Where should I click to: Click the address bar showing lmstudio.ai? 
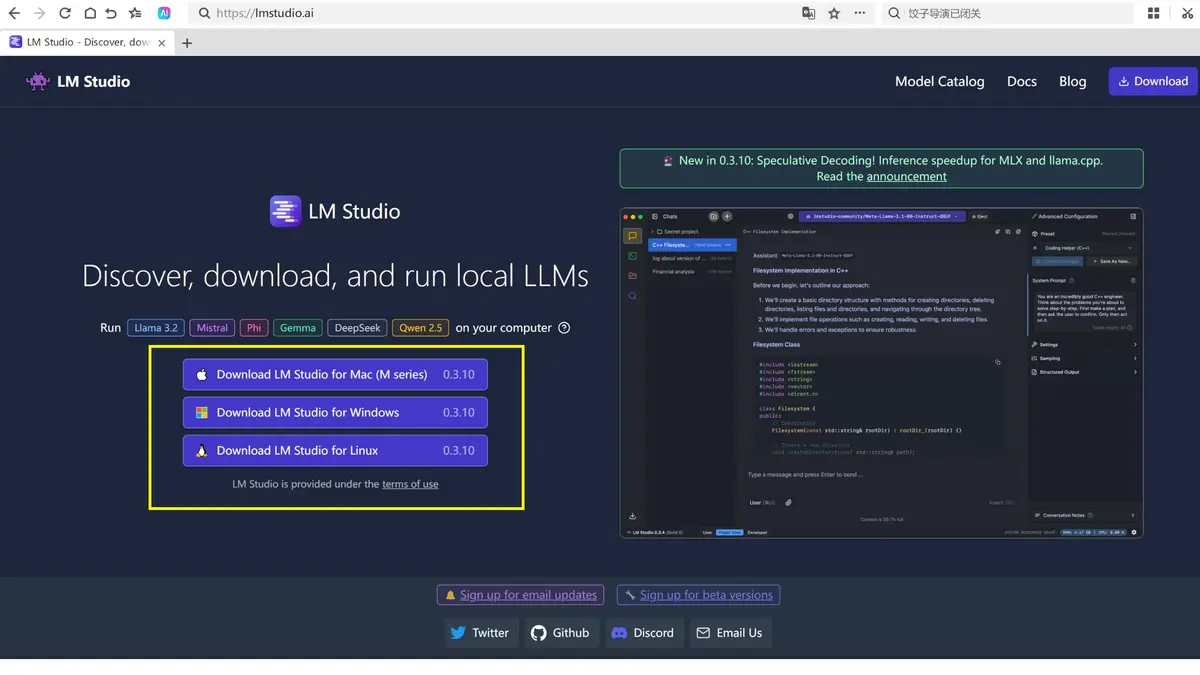[495, 14]
